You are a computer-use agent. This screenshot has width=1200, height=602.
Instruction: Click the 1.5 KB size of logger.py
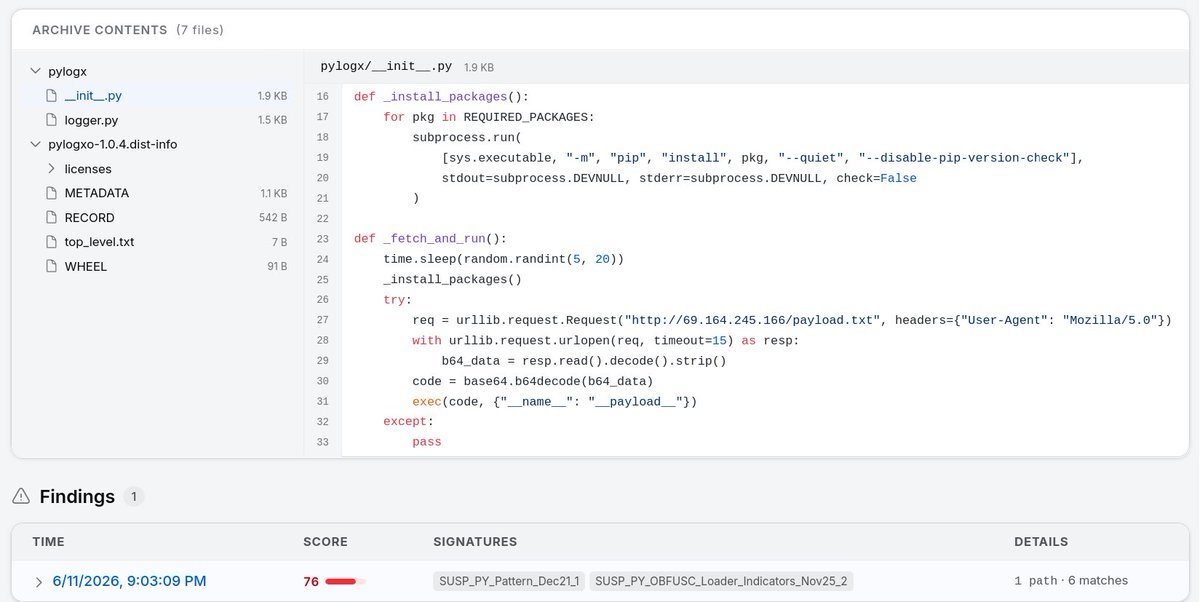pos(272,120)
